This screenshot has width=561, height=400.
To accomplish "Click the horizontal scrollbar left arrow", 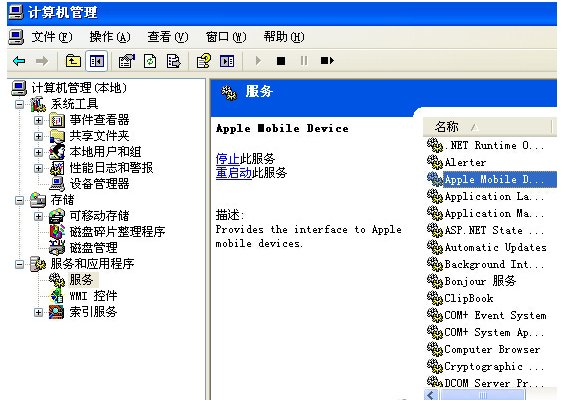I will click(x=431, y=395).
